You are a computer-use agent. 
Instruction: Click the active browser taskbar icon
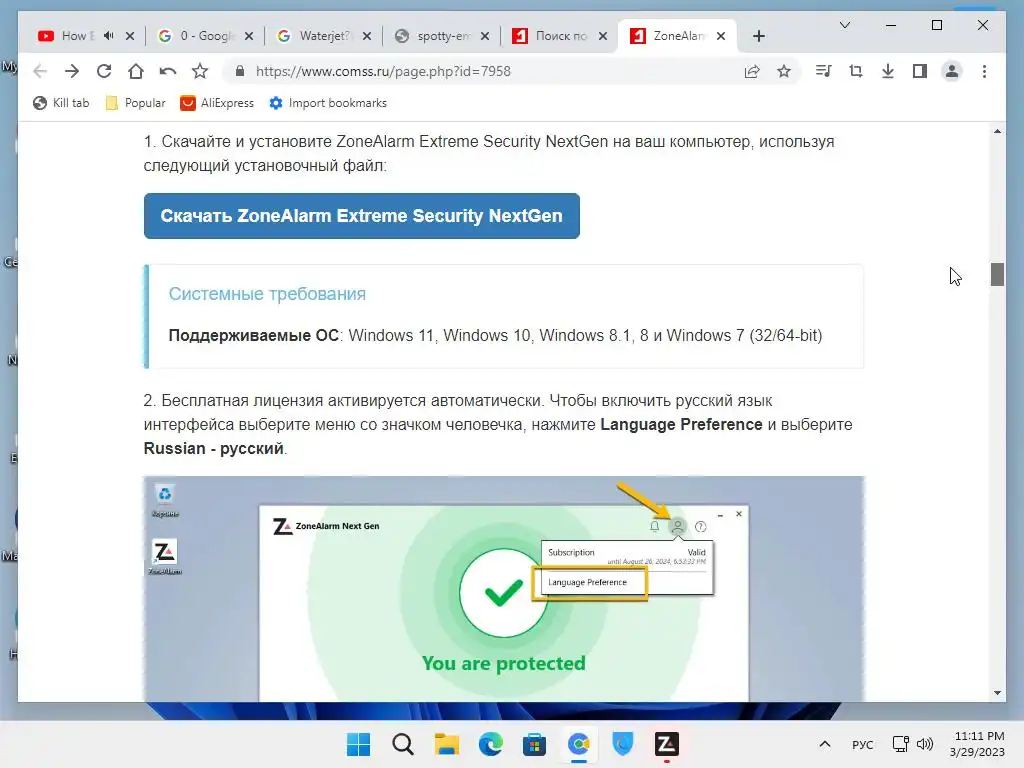[579, 744]
